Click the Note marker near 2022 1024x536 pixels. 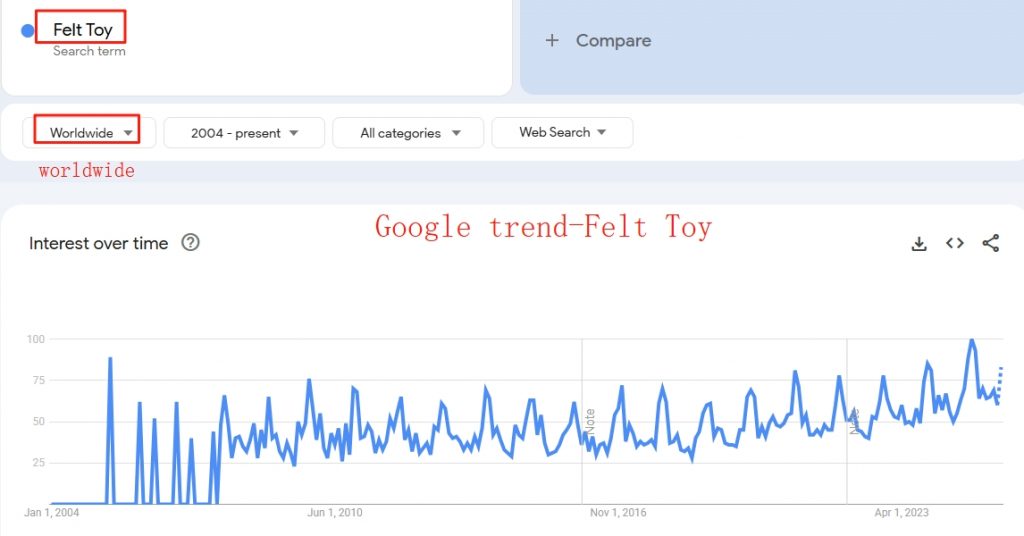pos(854,422)
